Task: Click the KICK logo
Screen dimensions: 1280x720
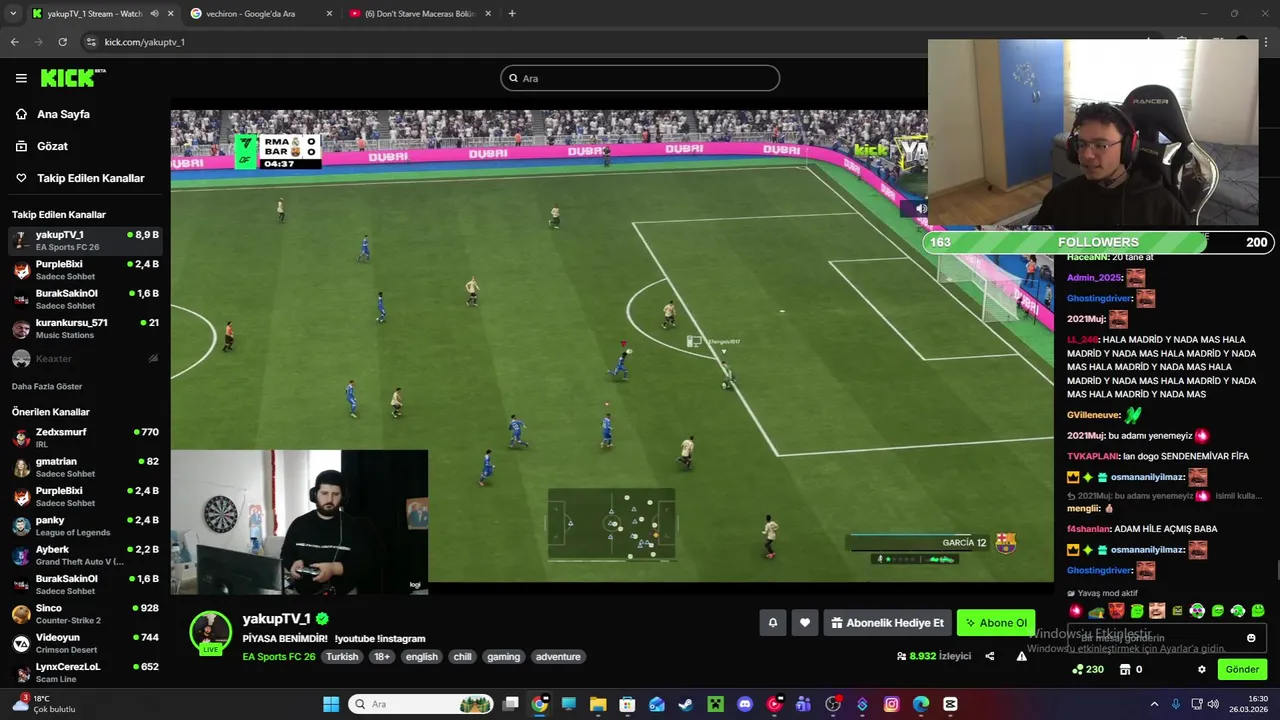Action: point(72,78)
